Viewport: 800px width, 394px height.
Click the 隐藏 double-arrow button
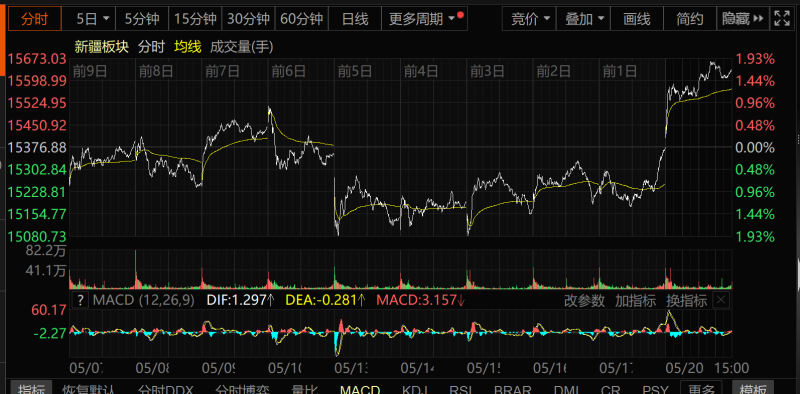coord(742,19)
